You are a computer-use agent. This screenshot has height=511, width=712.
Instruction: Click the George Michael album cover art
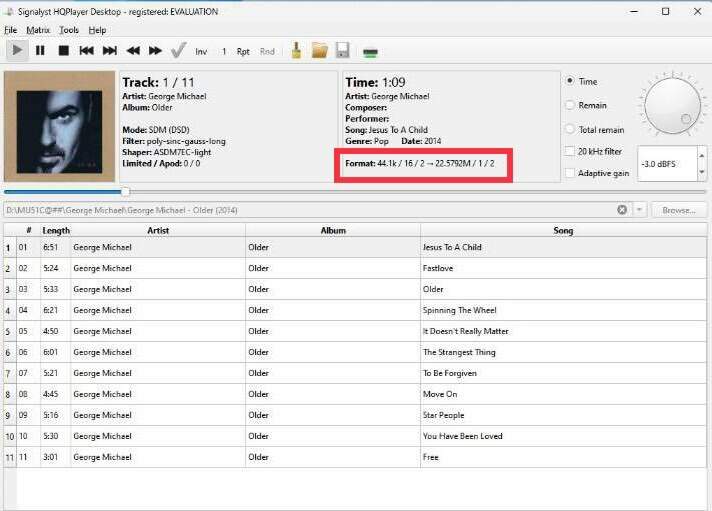coord(59,126)
